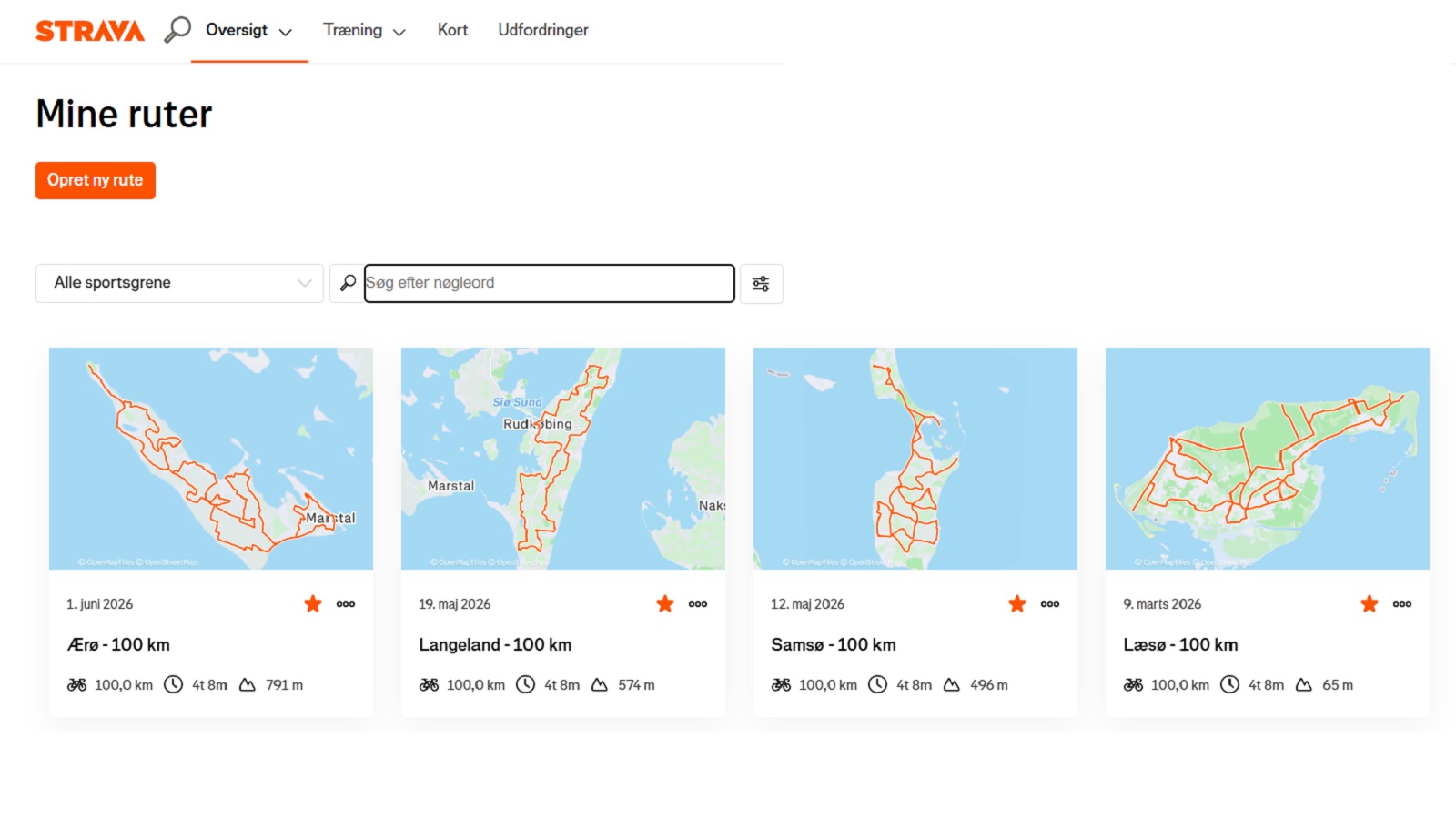1456x819 pixels.
Task: Open Samsø - 100 km route title
Action: [834, 645]
